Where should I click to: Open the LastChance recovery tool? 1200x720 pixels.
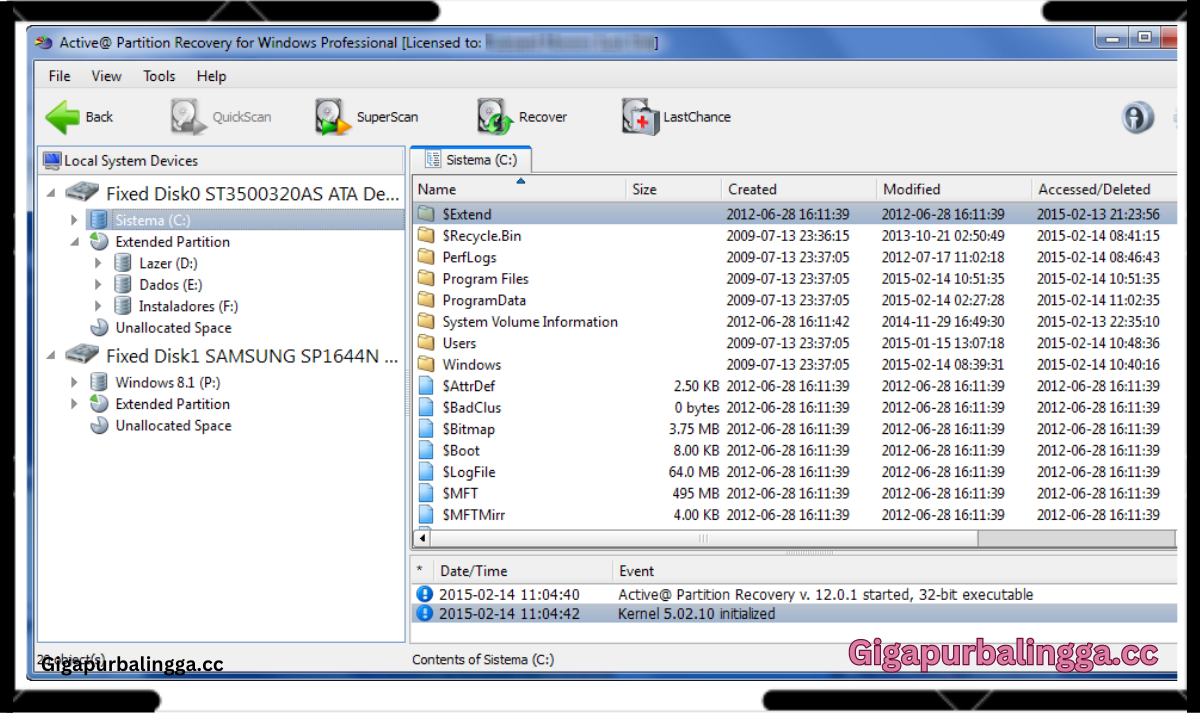676,117
